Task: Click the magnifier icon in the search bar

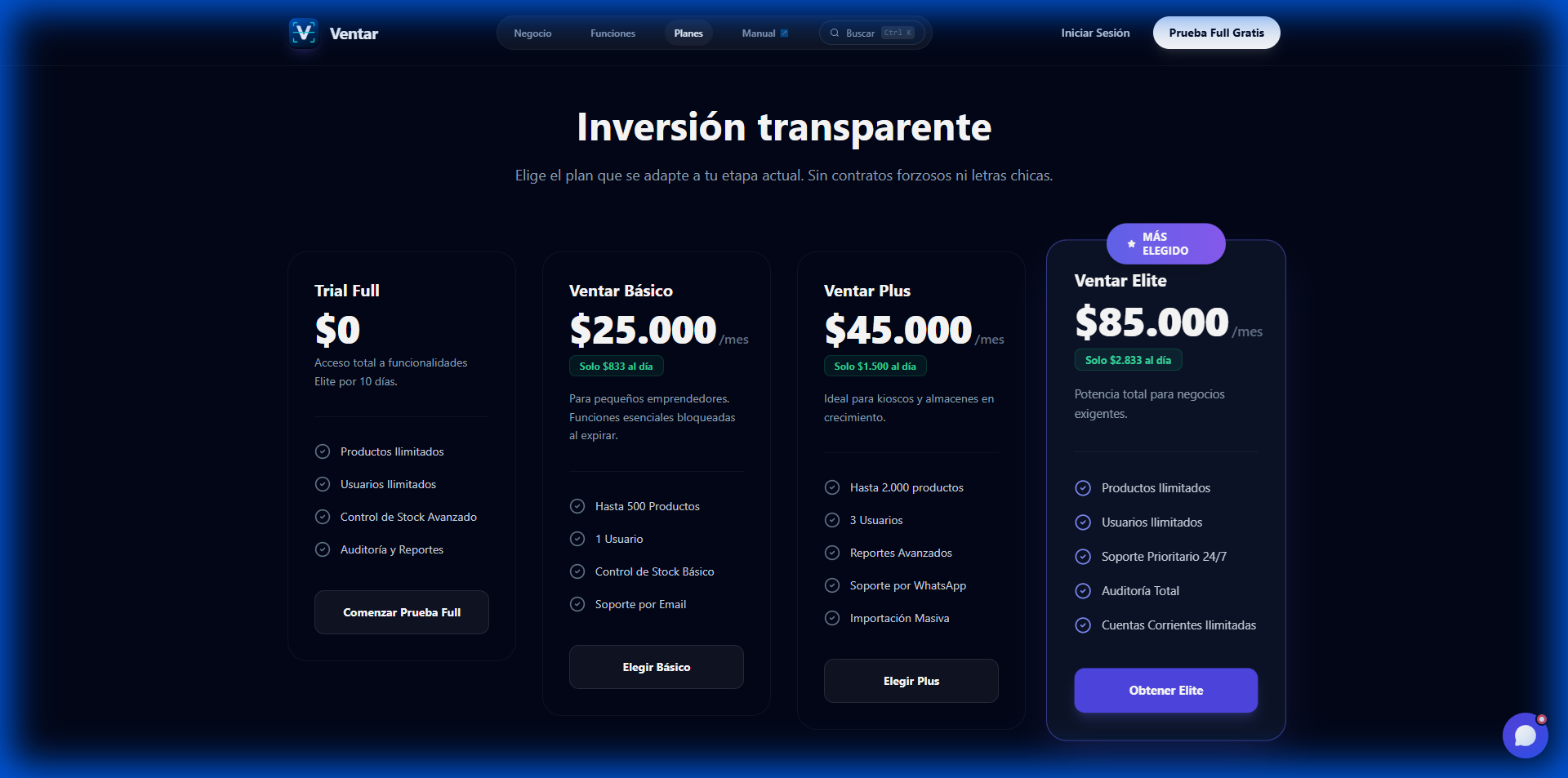Action: click(x=835, y=33)
